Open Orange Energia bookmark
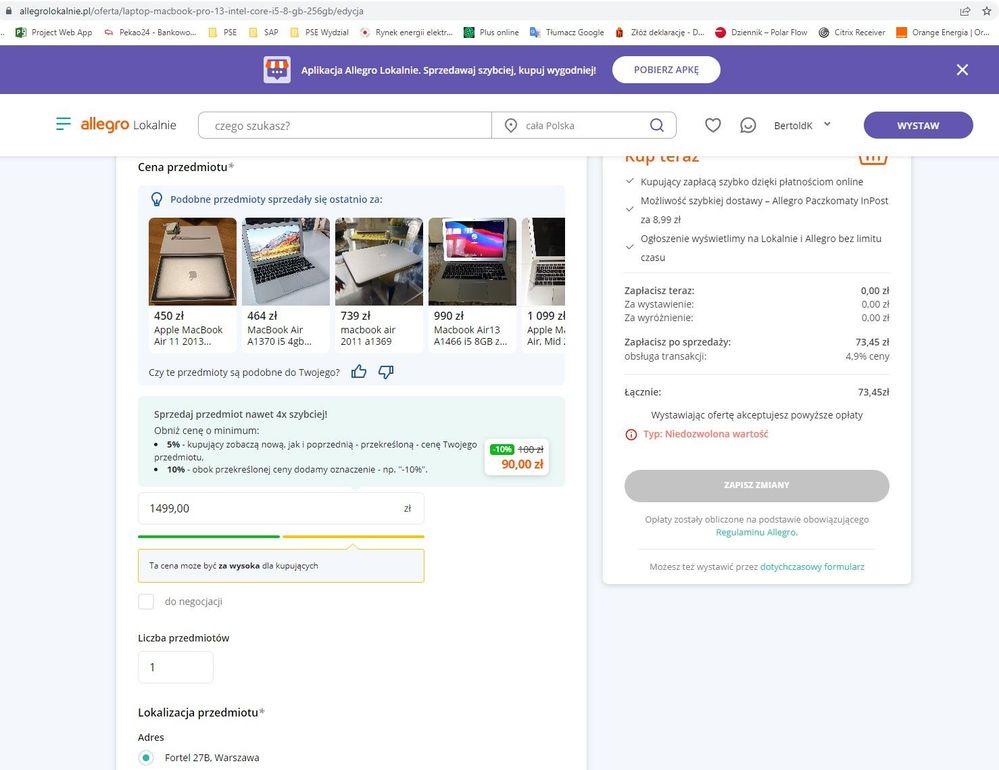The height and width of the screenshot is (770, 999). (x=943, y=32)
